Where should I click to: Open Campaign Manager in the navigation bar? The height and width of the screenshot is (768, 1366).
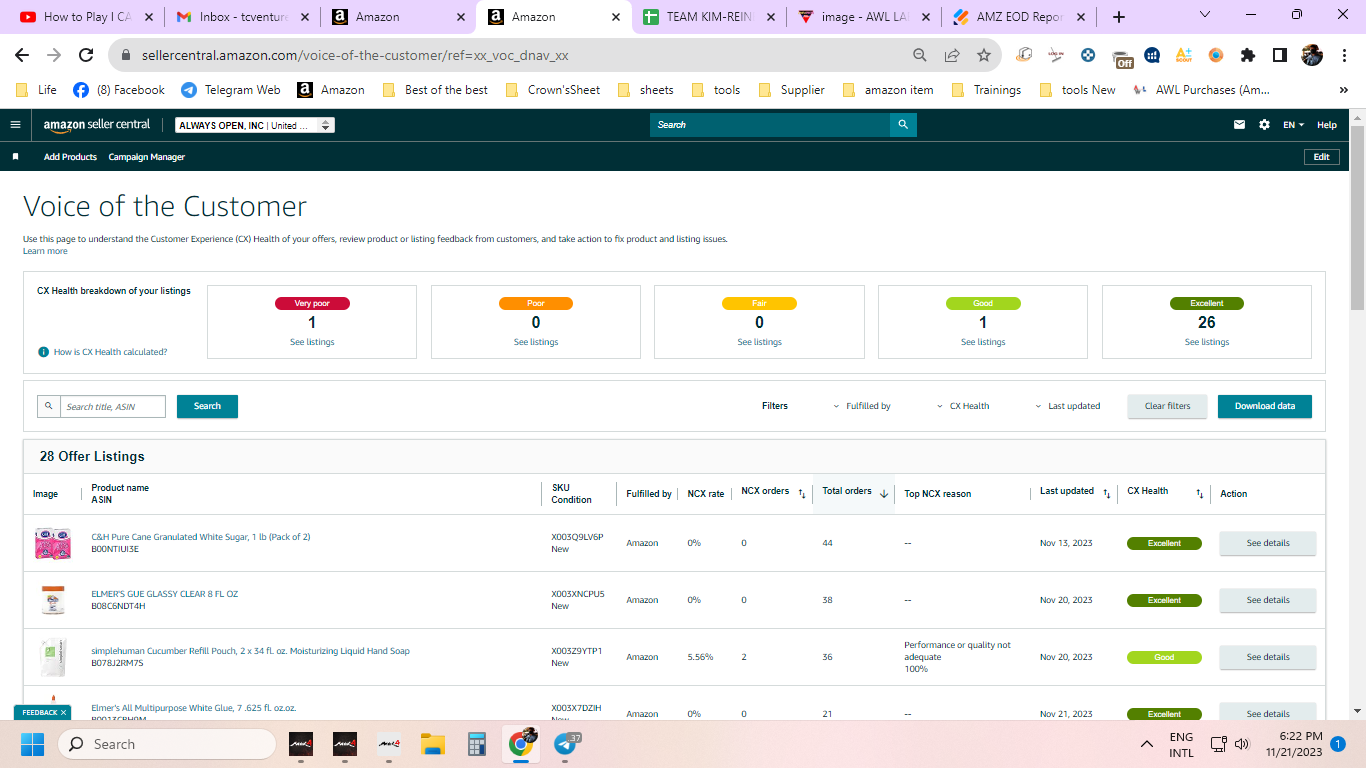coord(147,157)
